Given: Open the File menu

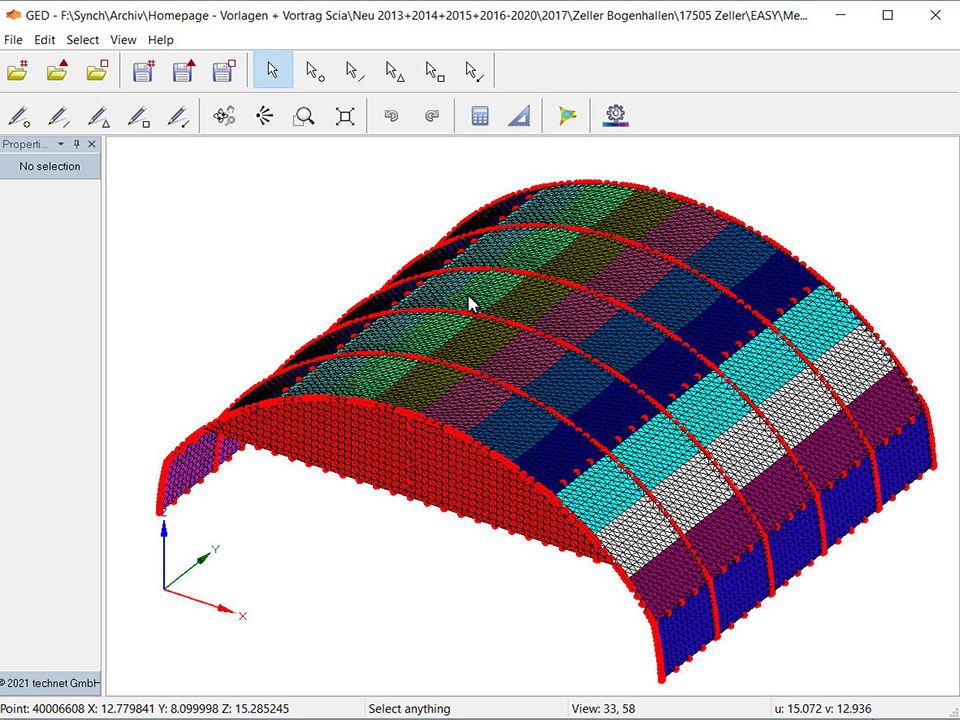Looking at the screenshot, I should point(13,40).
